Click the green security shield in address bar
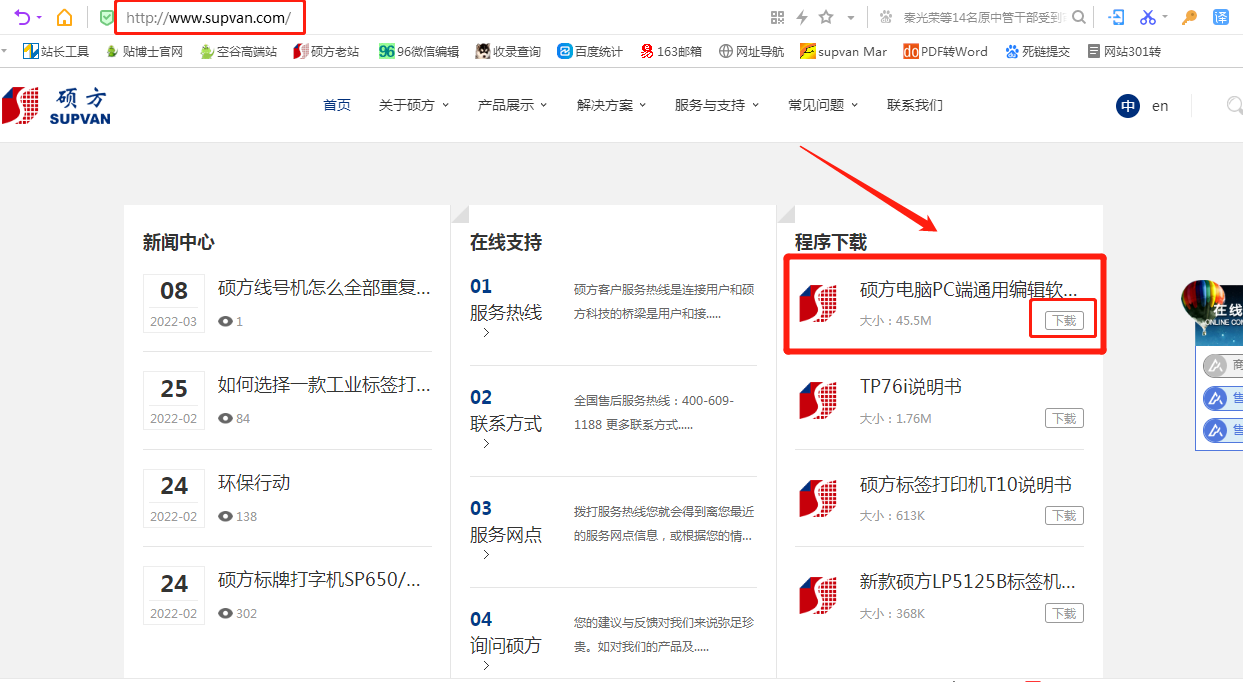The width and height of the screenshot is (1243, 682). point(105,17)
